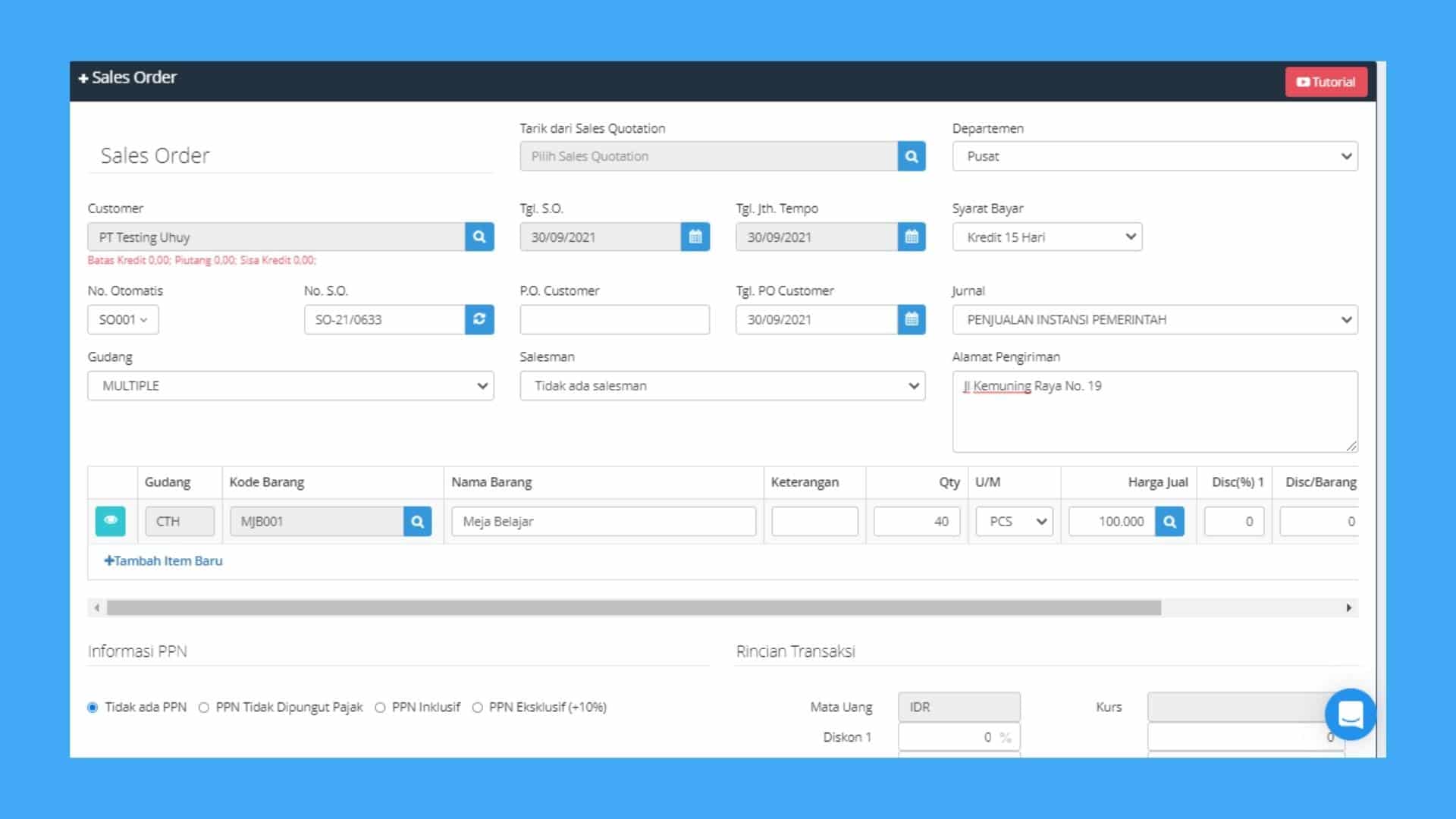
Task: Open the calendar for Tgl. S.O.
Action: (695, 237)
